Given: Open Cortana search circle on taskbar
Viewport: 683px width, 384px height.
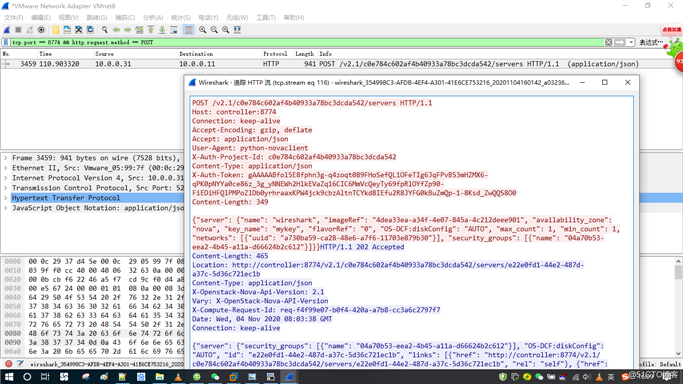Looking at the screenshot, I should [x=27, y=377].
